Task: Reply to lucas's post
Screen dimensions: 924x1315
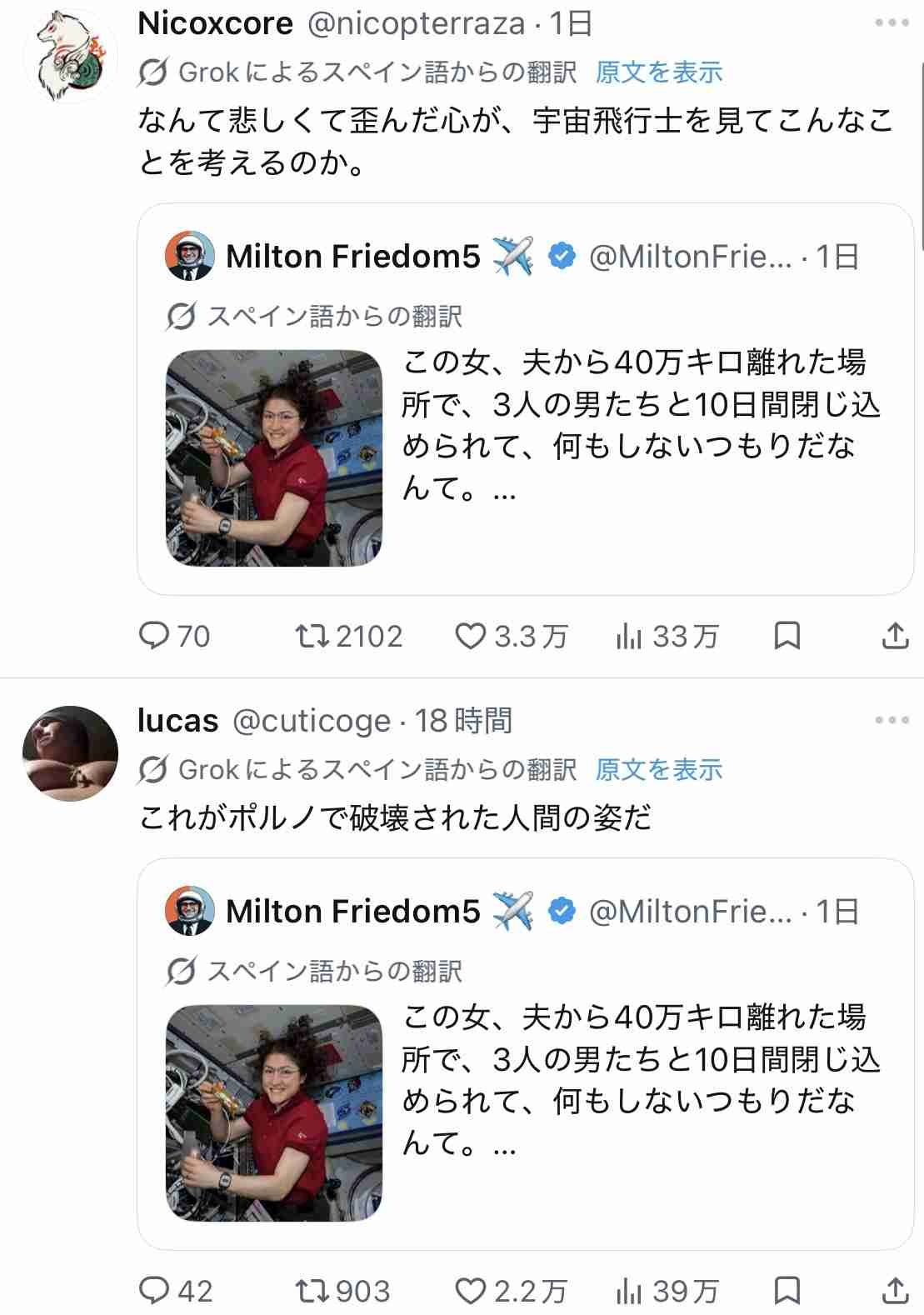Action: [154, 1291]
